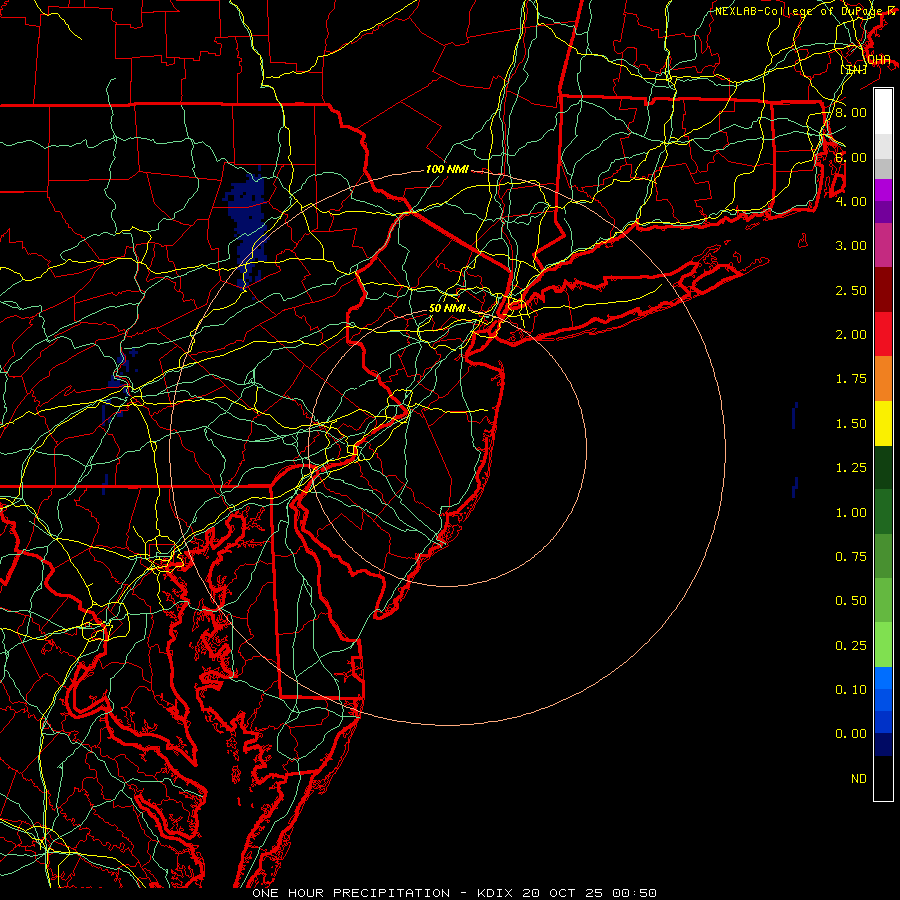
Task: Select the 0.00 legend value
Action: click(851, 734)
